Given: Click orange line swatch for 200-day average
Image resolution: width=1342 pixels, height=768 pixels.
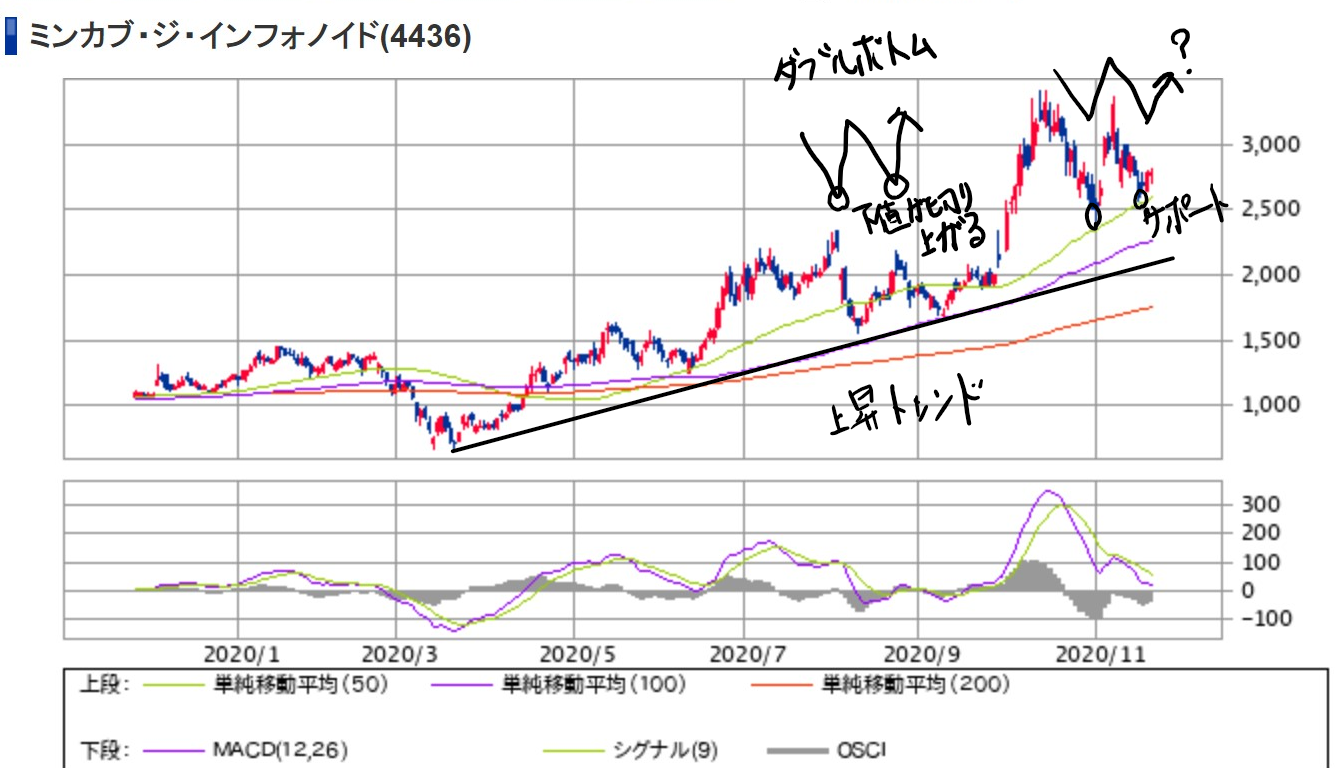Looking at the screenshot, I should [x=781, y=686].
